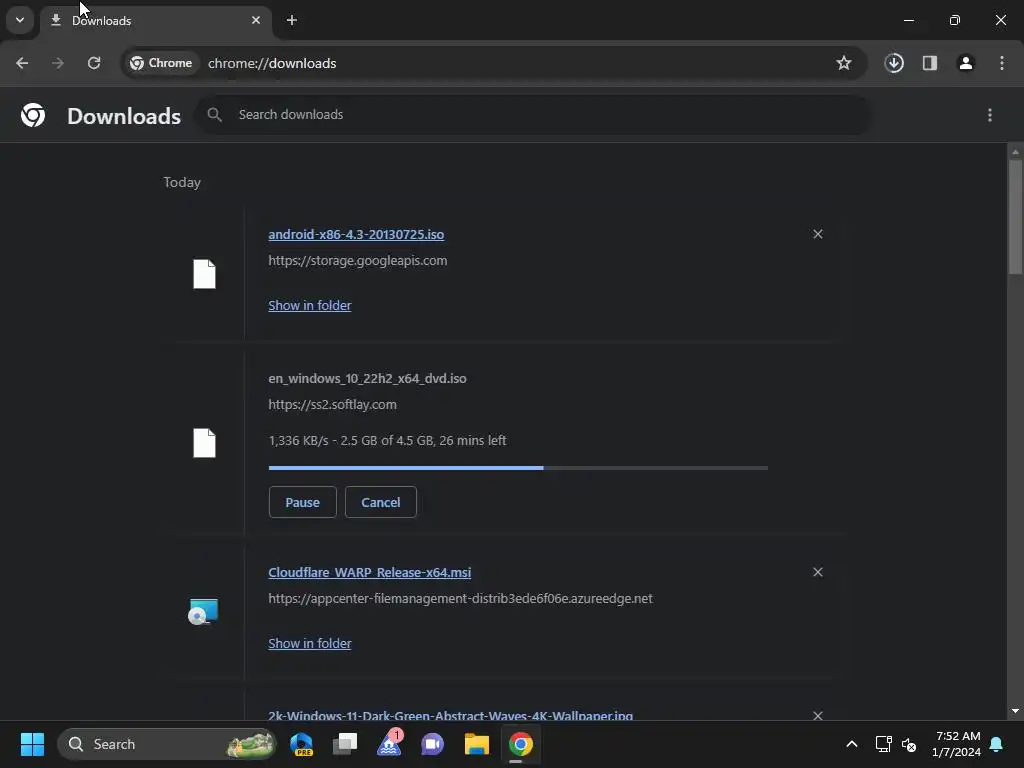Viewport: 1024px width, 768px height.
Task: Click the browser forward arrow
Action: [x=58, y=63]
